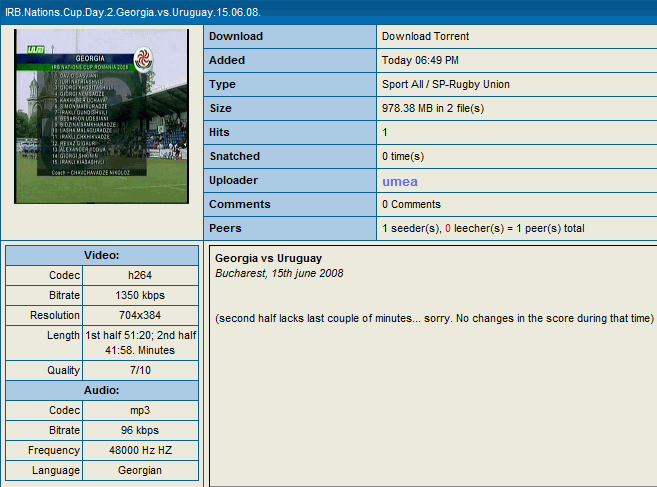Click the 7/10 quality value
Image resolution: width=657 pixels, height=487 pixels.
pyautogui.click(x=140, y=370)
